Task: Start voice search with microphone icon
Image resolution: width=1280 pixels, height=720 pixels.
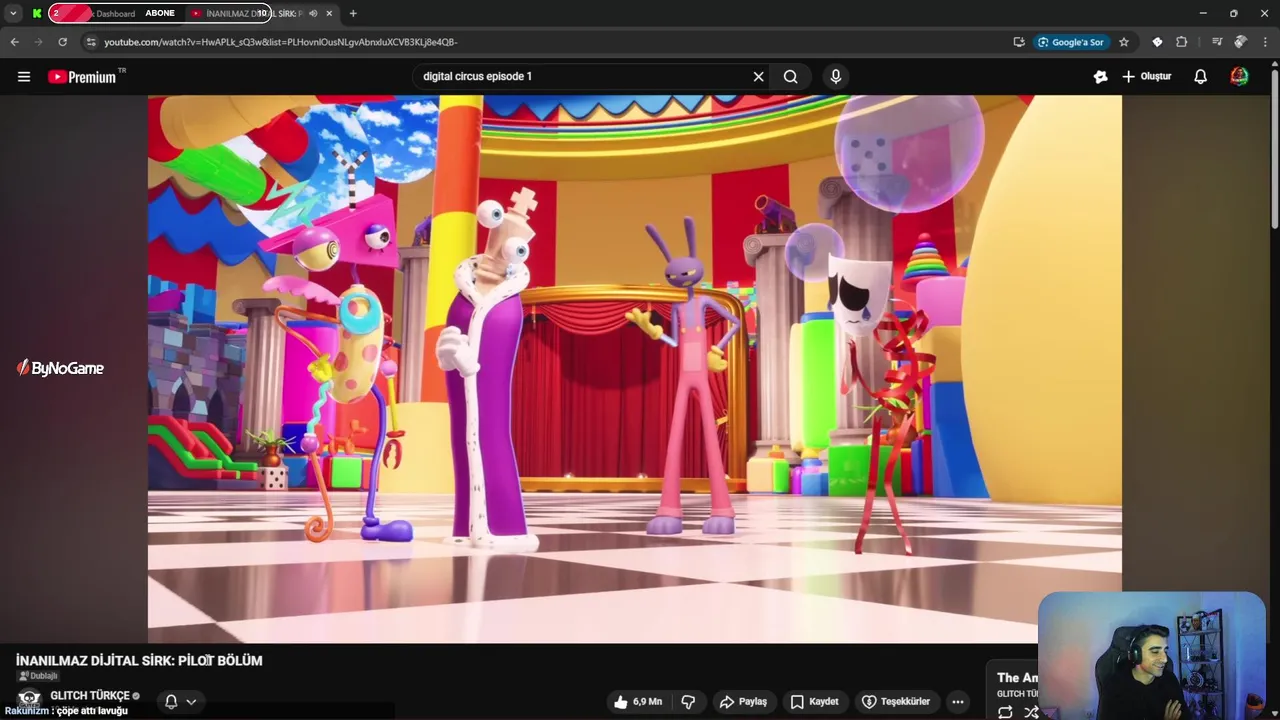Action: (x=836, y=76)
